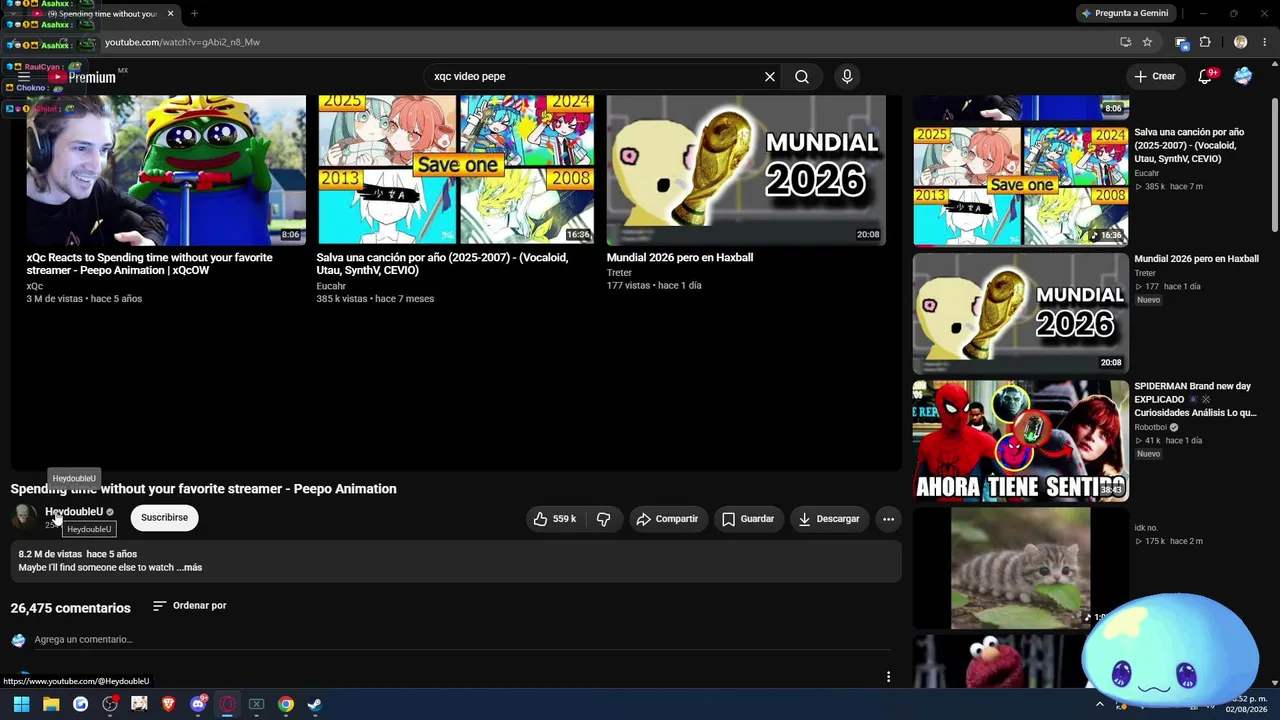
Task: Open the Ordenar por sort dropdown
Action: 190,606
